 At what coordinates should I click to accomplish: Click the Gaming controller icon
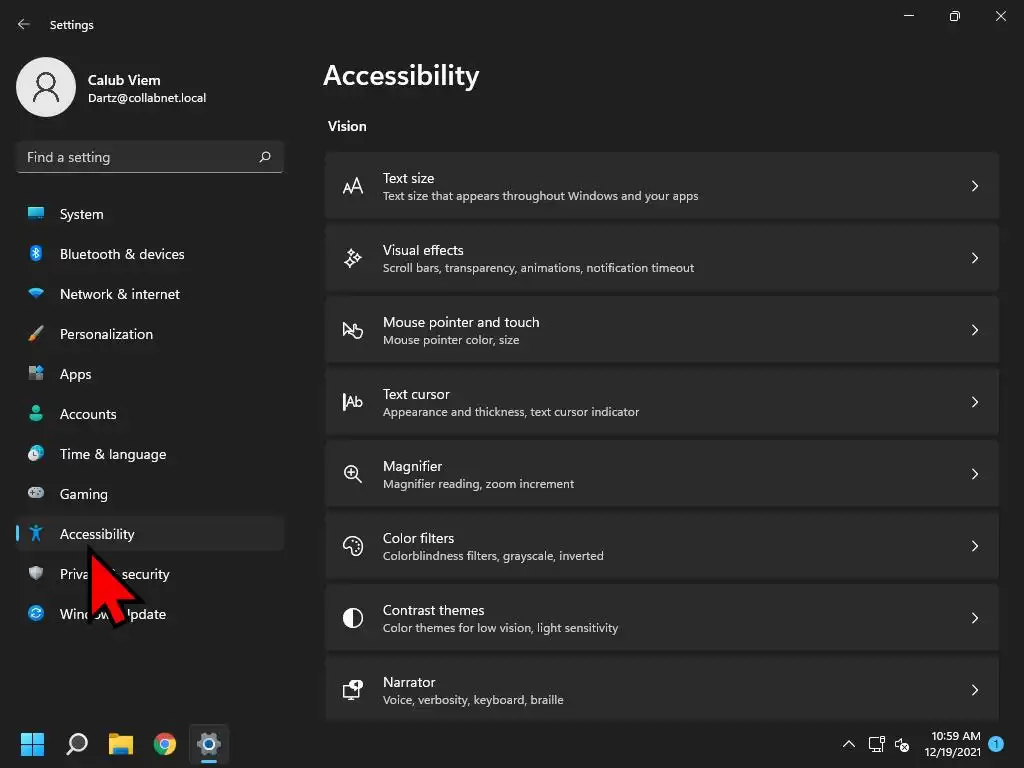(36, 494)
